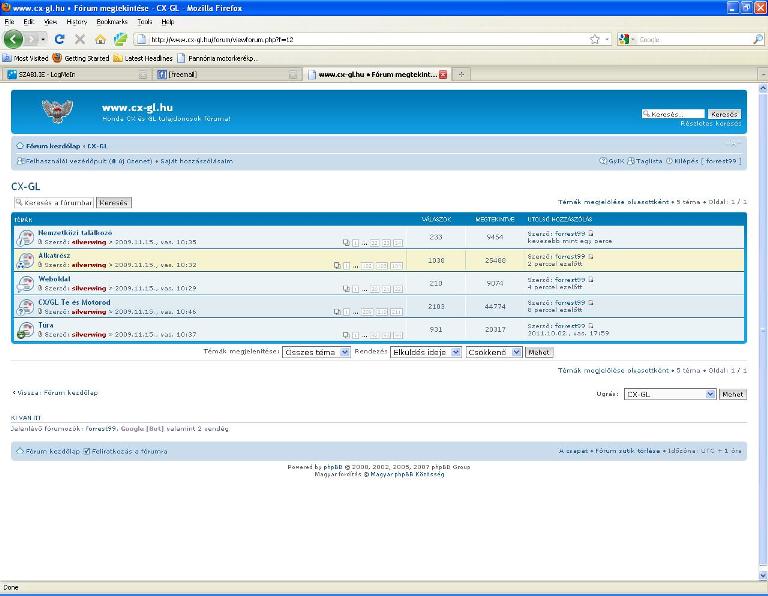The width and height of the screenshot is (768, 596).
Task: Go to browser Home with house icon
Action: click(100, 39)
